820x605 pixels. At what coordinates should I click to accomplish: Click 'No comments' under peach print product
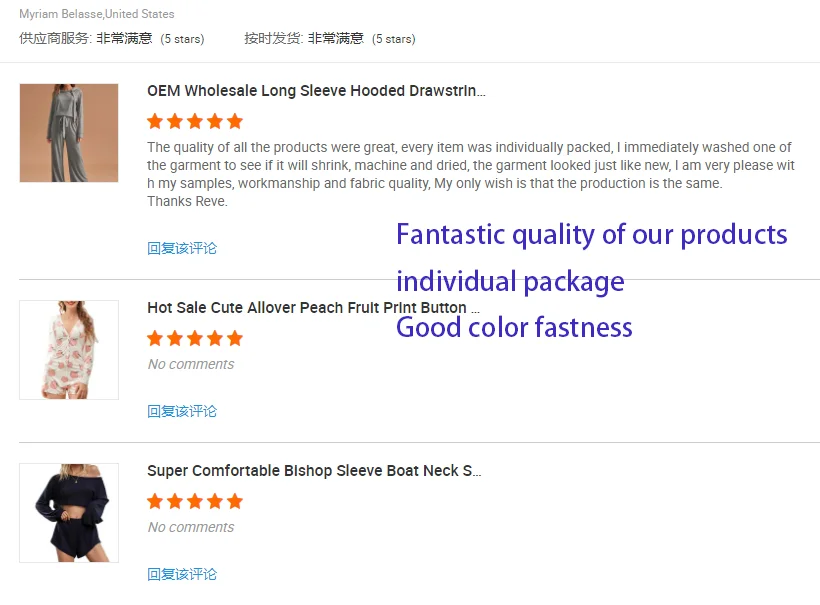tap(191, 364)
